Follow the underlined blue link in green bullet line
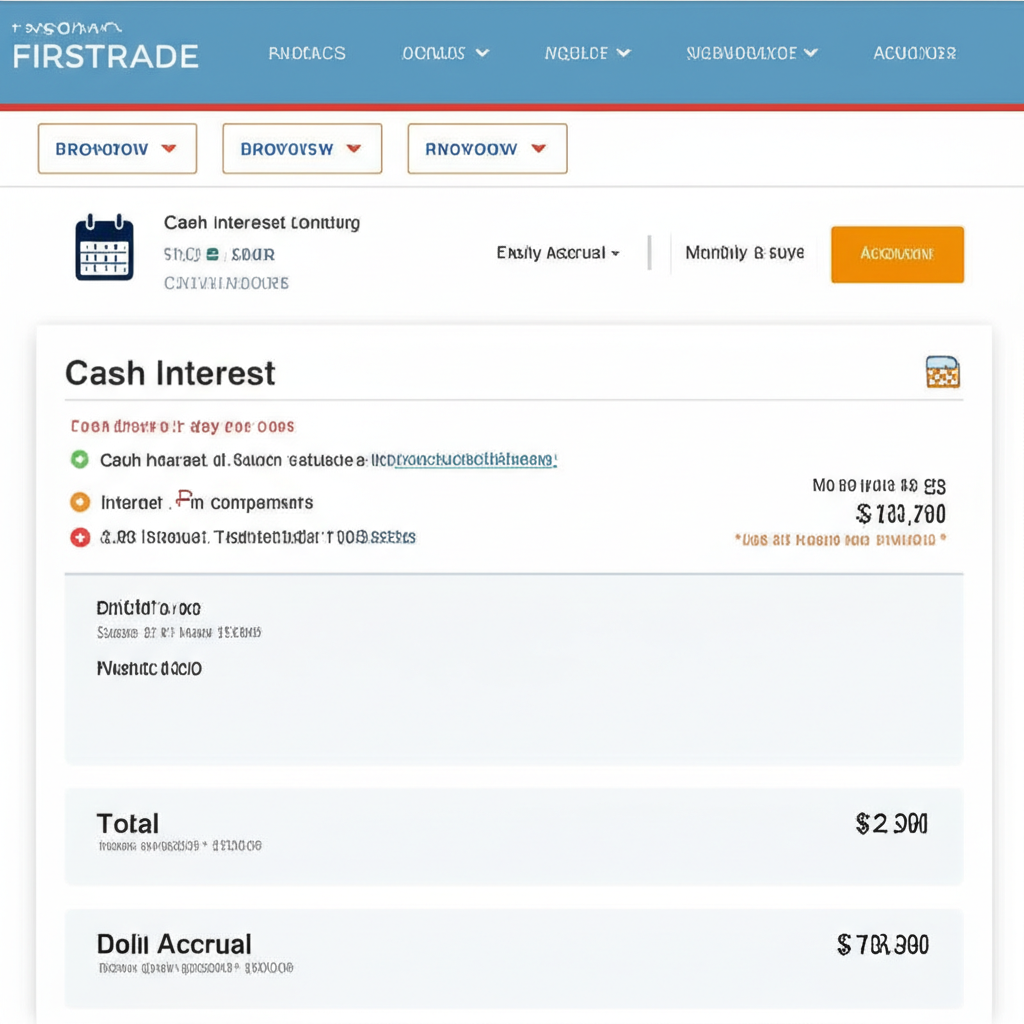1024x1024 pixels. coord(476,460)
